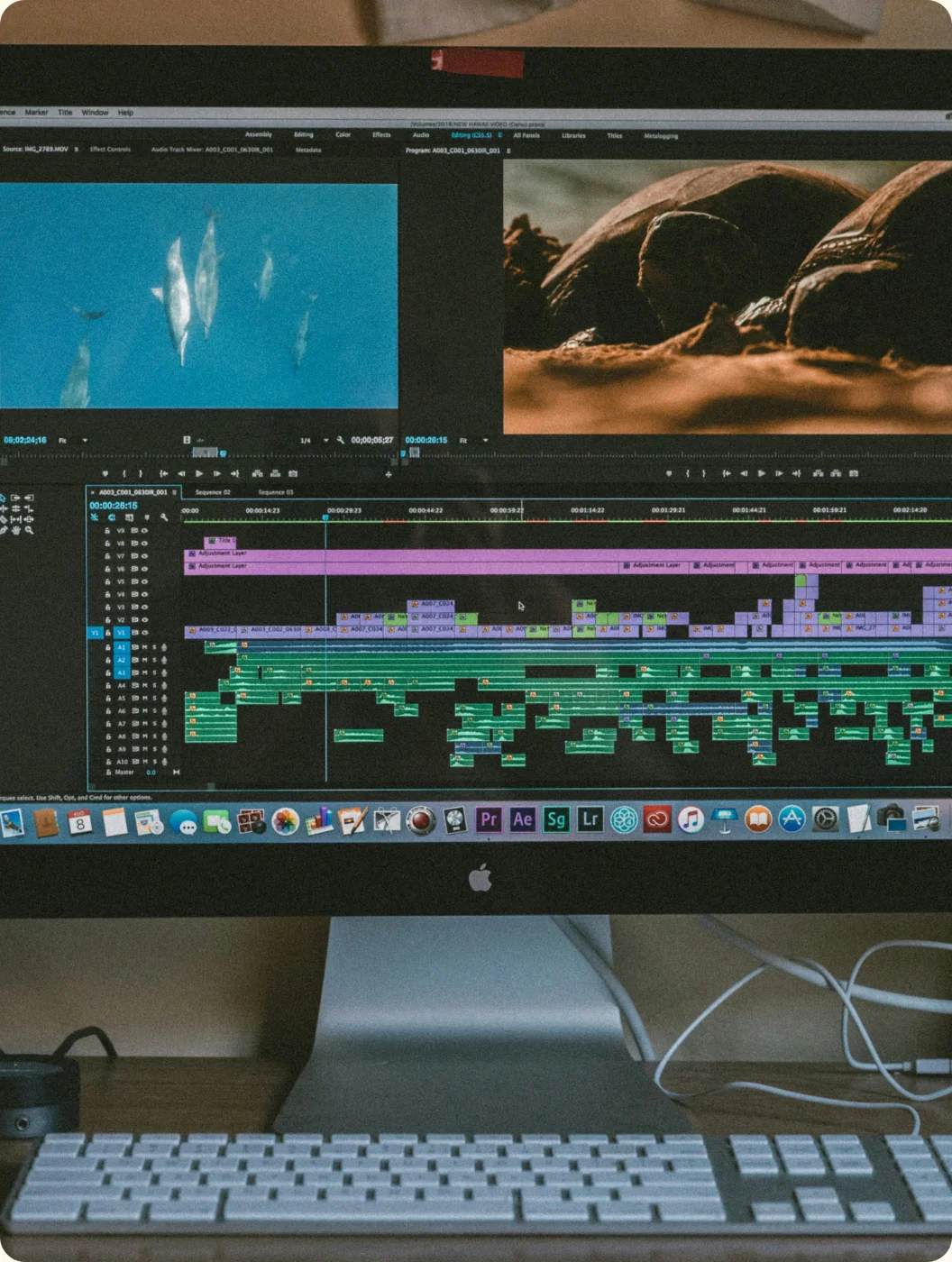Open Source monitor settings wrench
This screenshot has height=1262, width=952.
(340, 440)
